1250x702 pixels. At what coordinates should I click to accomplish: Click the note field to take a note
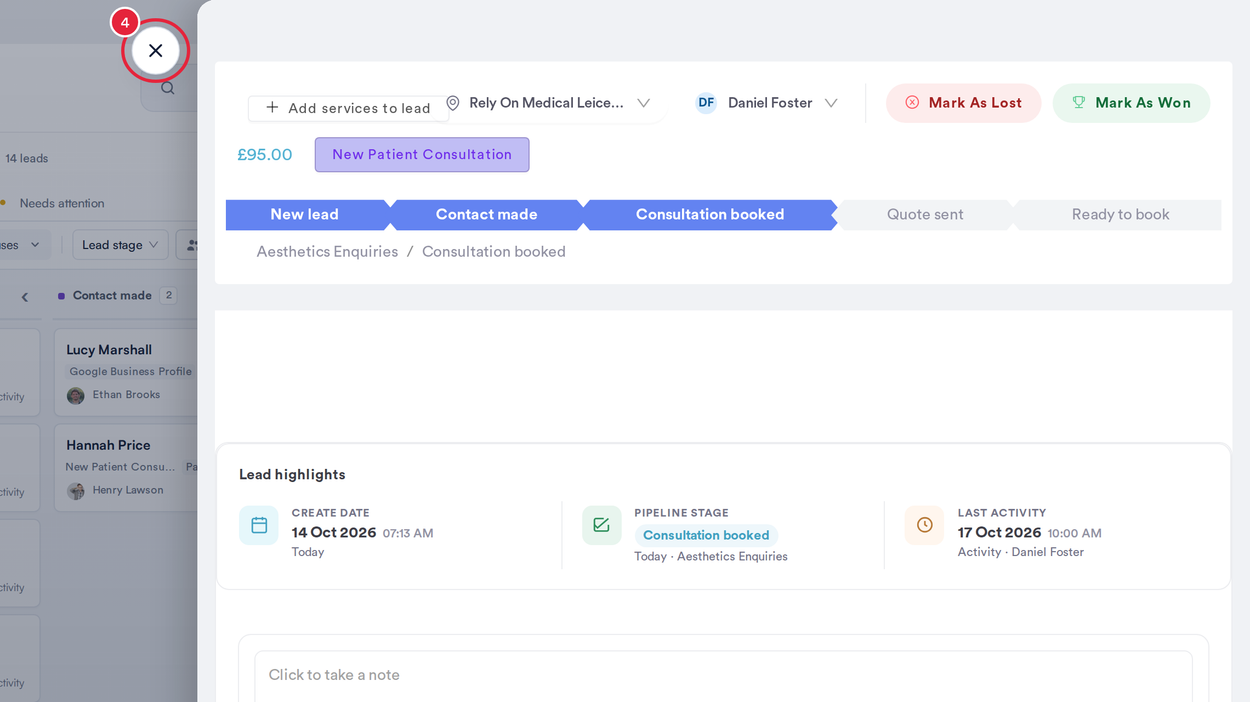[x=723, y=676]
